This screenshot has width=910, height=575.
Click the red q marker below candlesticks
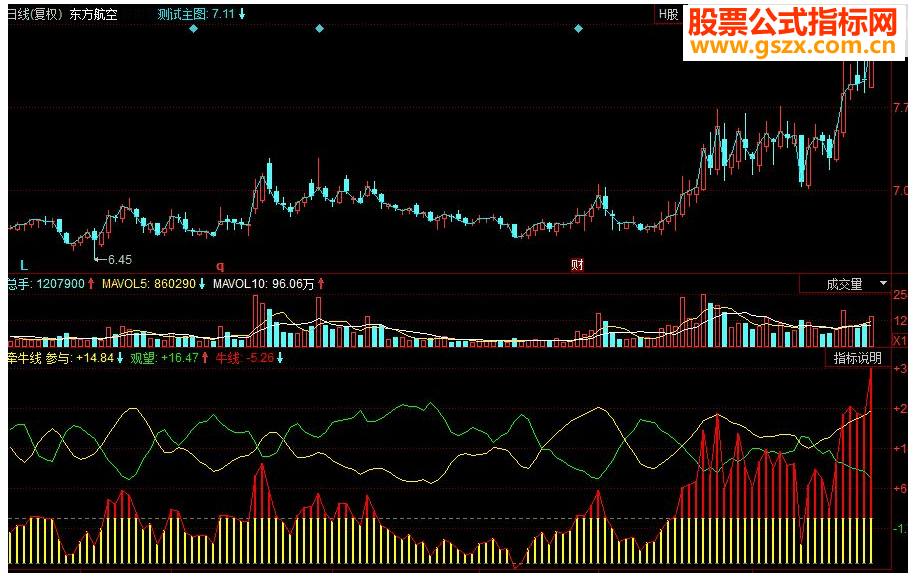point(220,266)
